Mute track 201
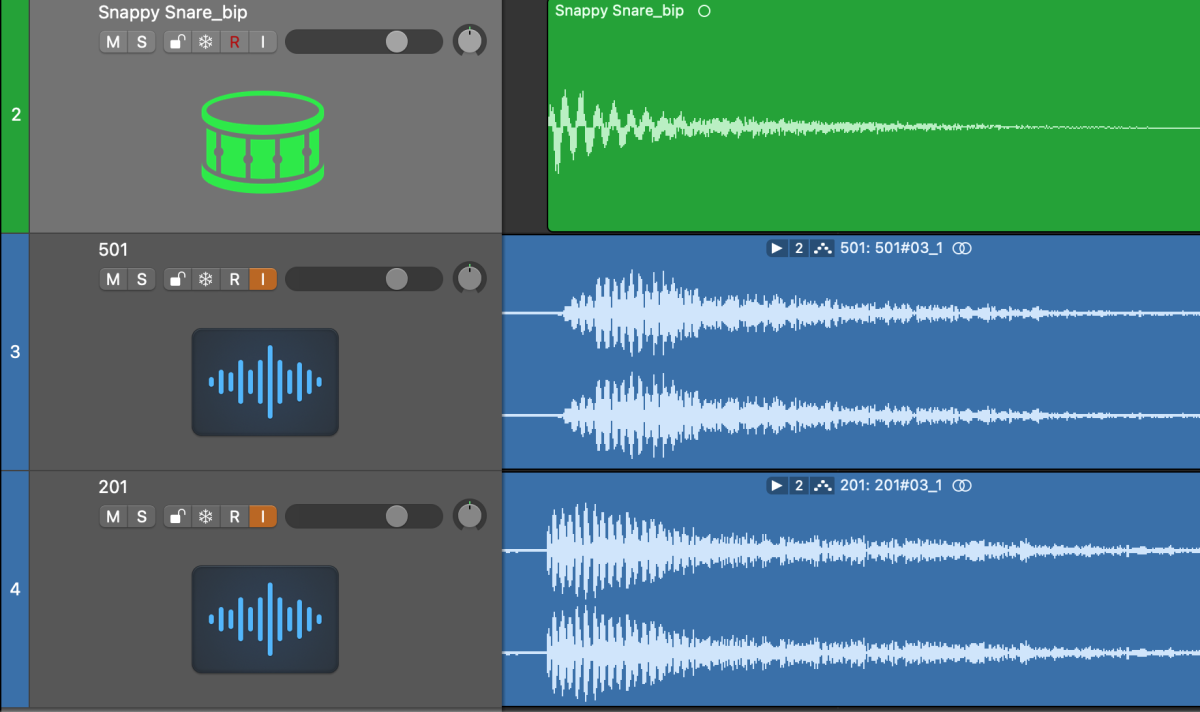 (x=113, y=516)
